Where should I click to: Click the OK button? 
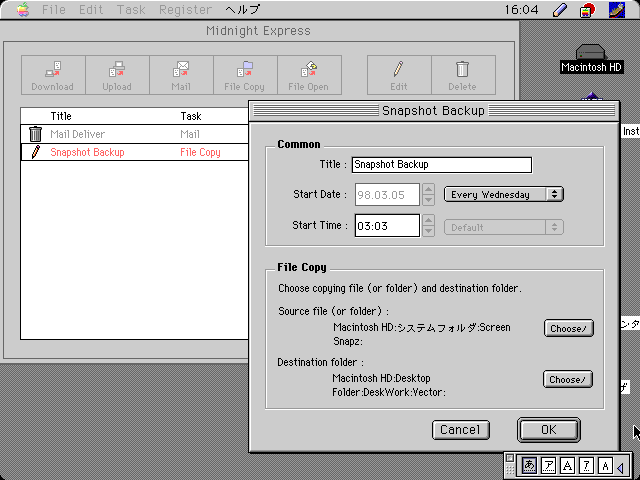click(549, 430)
